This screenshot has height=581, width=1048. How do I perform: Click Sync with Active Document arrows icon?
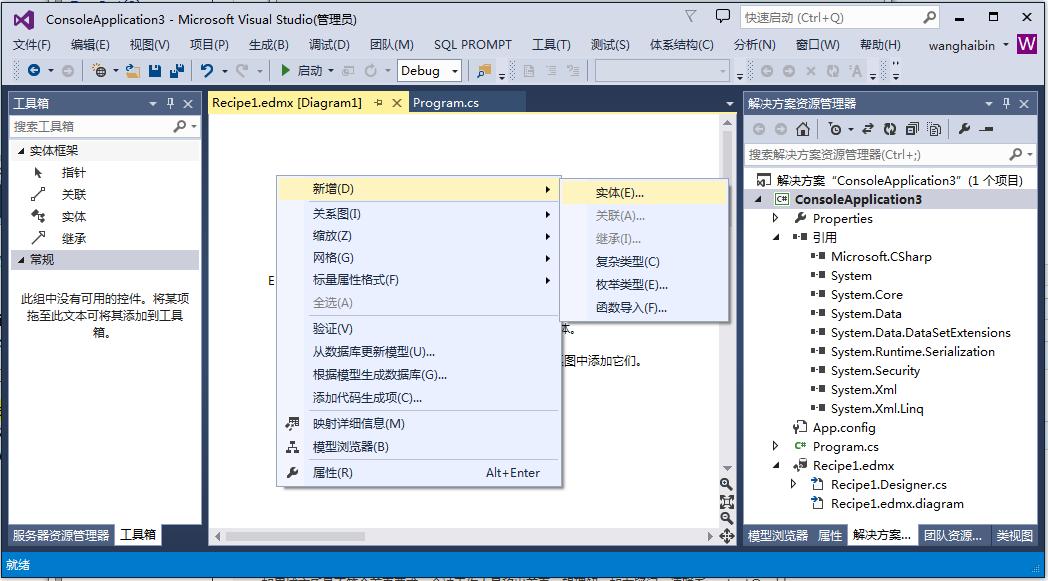(x=868, y=129)
